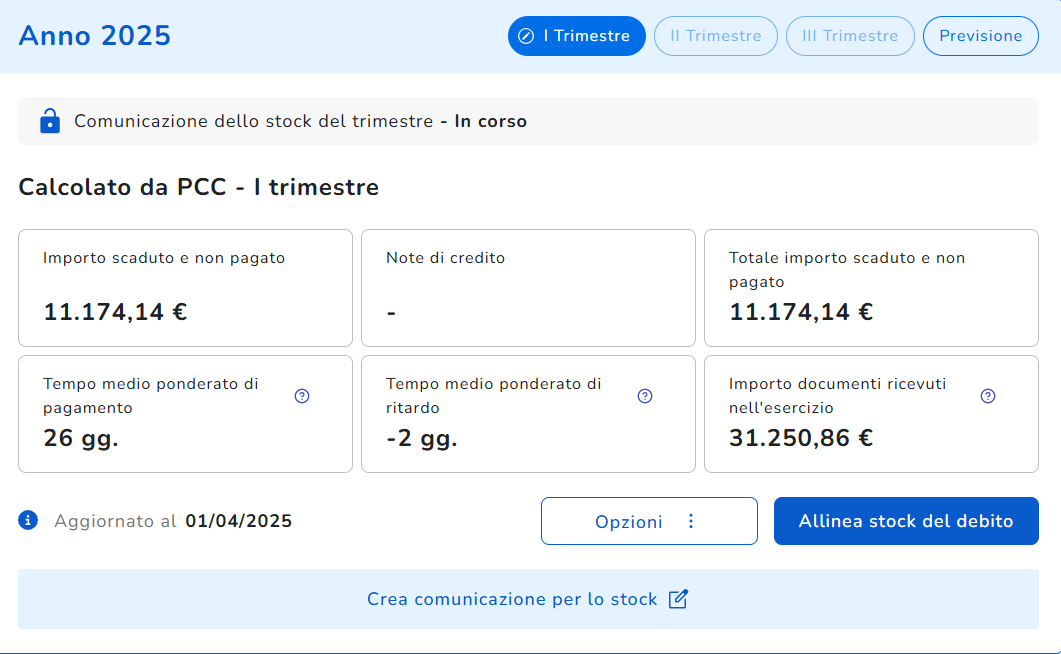Click help icon for Tempo medio ponderato di ritardo

click(x=645, y=396)
